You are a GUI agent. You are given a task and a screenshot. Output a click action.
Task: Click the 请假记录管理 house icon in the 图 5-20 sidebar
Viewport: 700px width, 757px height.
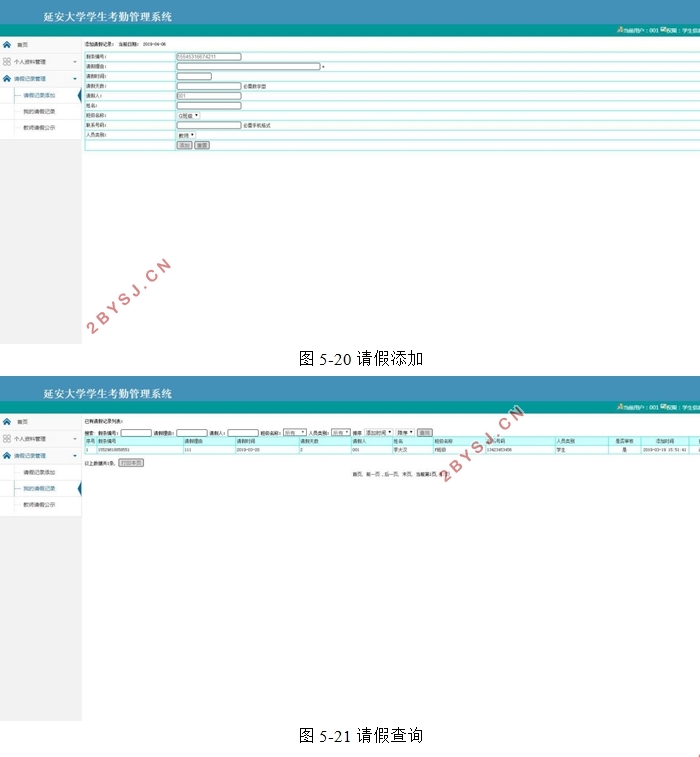tap(7, 78)
